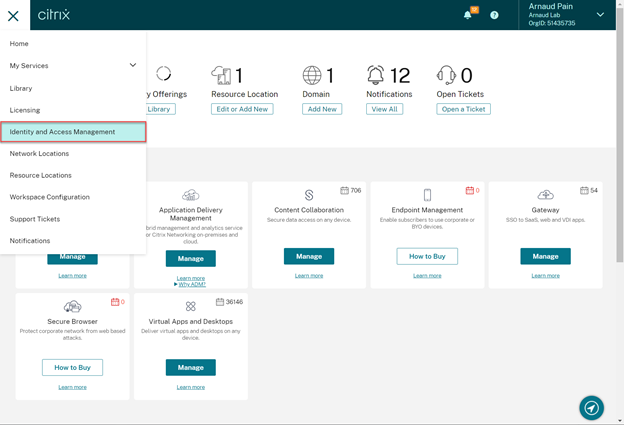The width and height of the screenshot is (624, 425).
Task: Expand the Why ADM? disclosure link
Action: [190, 285]
